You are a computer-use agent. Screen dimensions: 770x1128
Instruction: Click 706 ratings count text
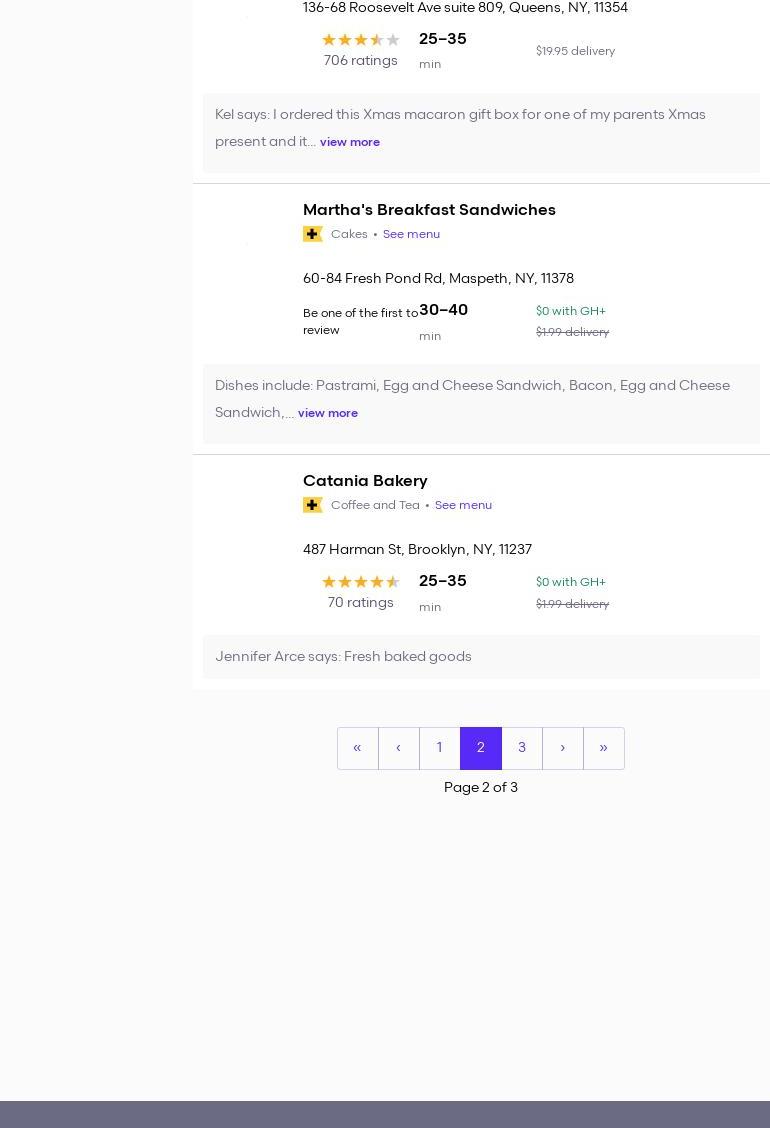(x=360, y=61)
